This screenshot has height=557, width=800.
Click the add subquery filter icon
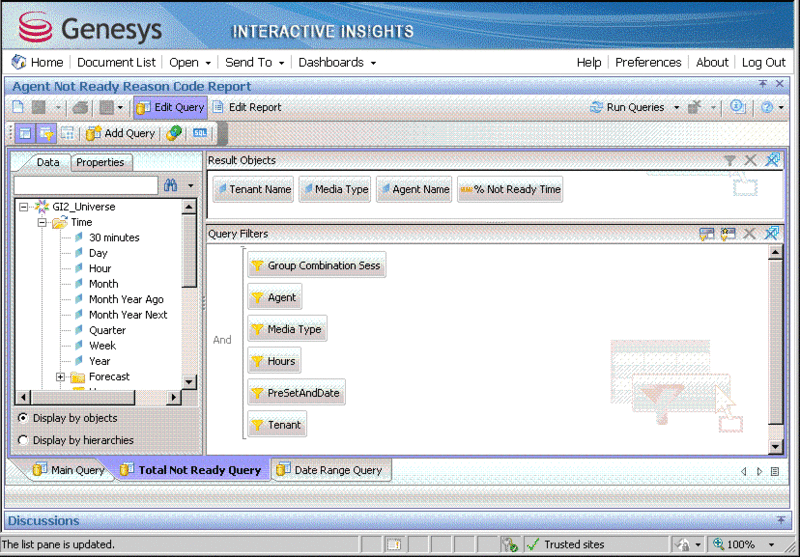[x=728, y=234]
